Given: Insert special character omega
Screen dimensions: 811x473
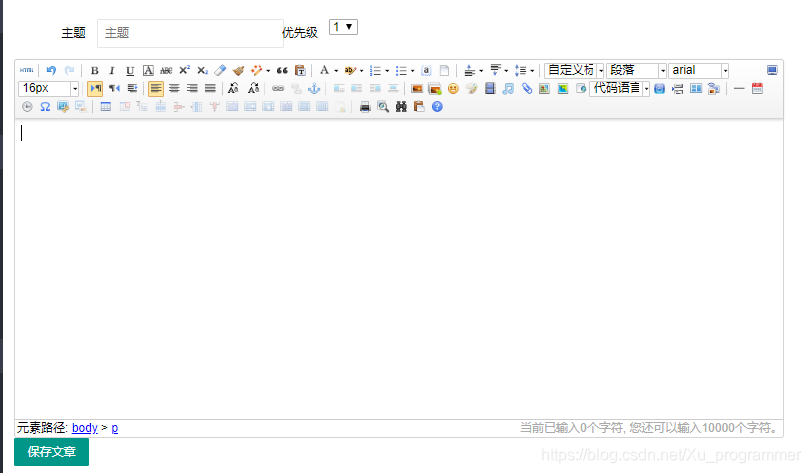Looking at the screenshot, I should (x=45, y=106).
